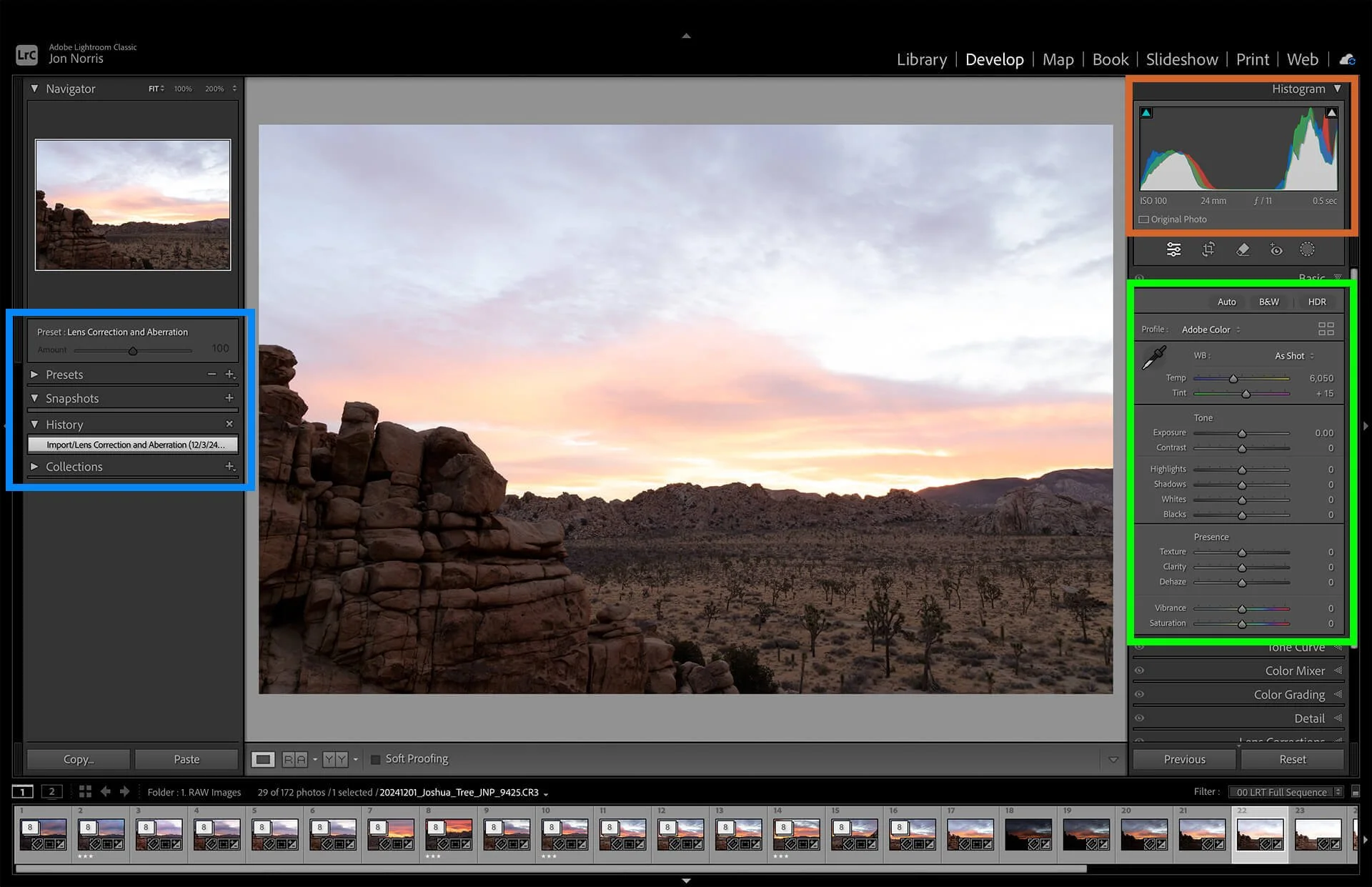
Task: Check the Original Photo checkbox
Action: (1144, 219)
